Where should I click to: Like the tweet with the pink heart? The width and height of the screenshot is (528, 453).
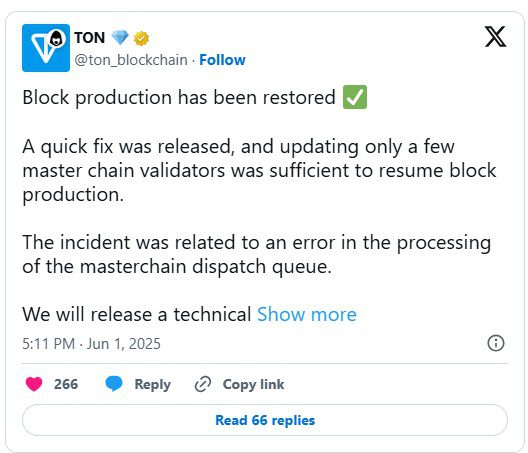34,384
